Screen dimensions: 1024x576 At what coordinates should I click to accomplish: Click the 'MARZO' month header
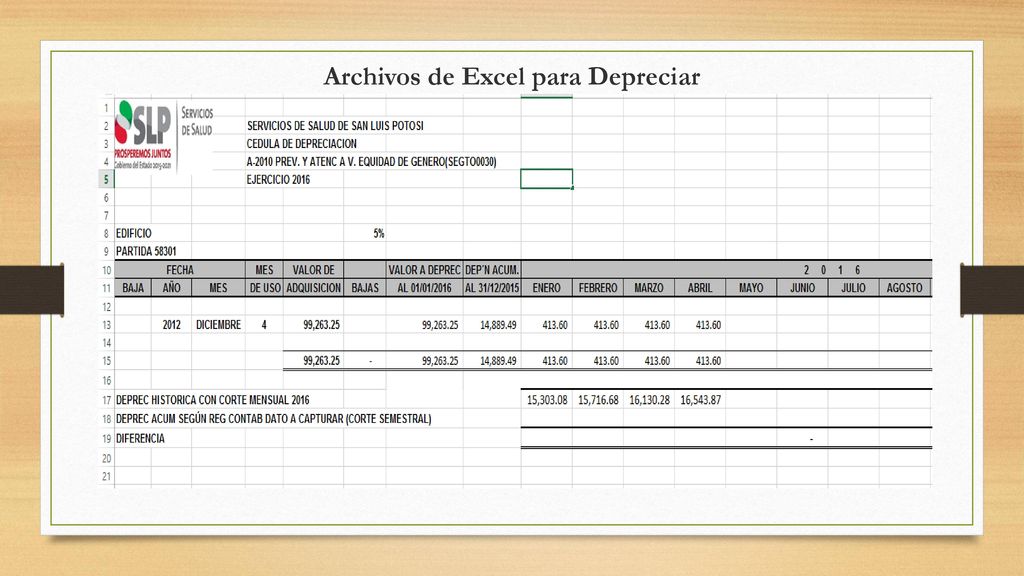tap(648, 287)
